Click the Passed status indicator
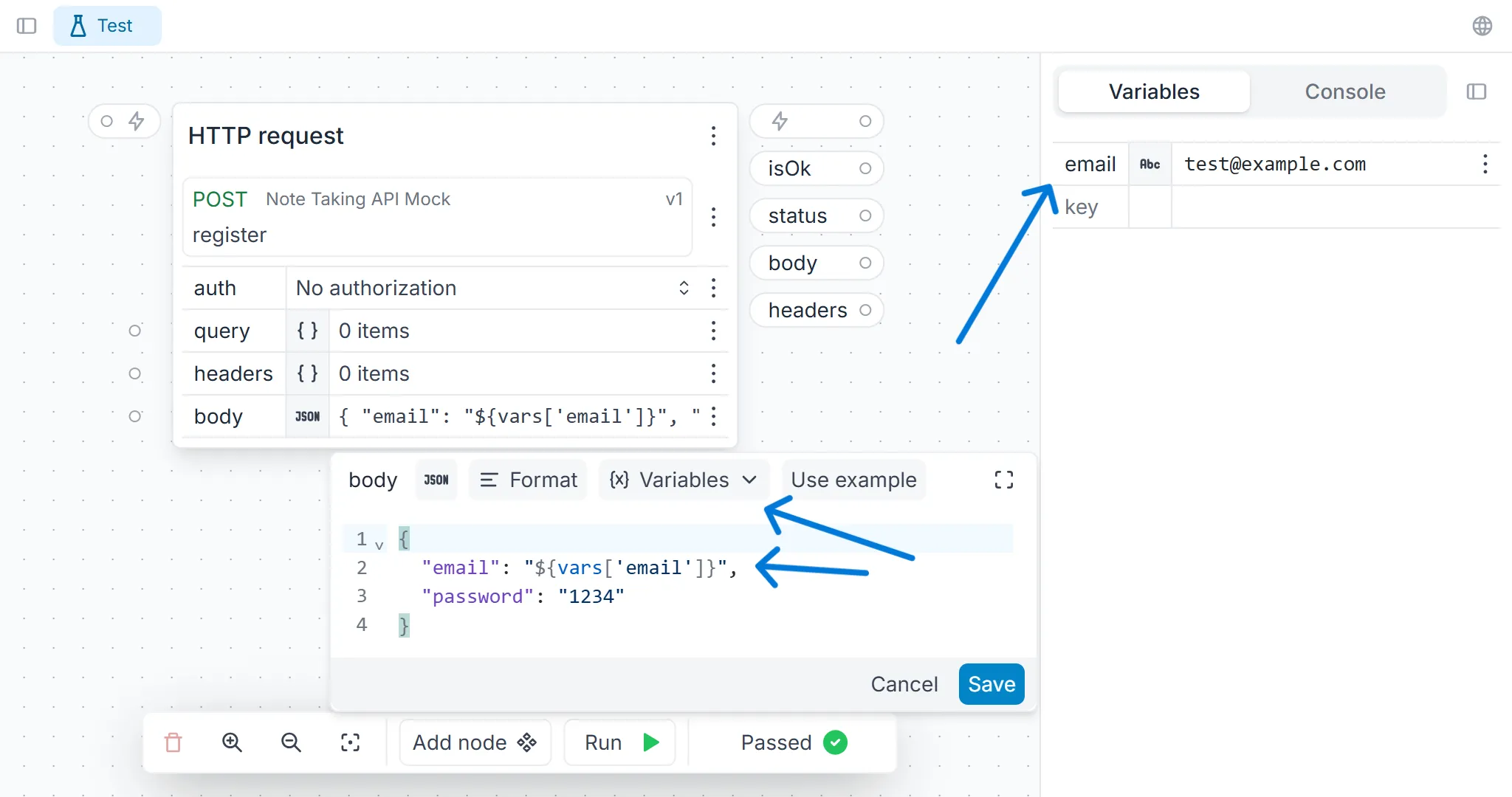Screen dimensions: 1512x797 click(794, 742)
